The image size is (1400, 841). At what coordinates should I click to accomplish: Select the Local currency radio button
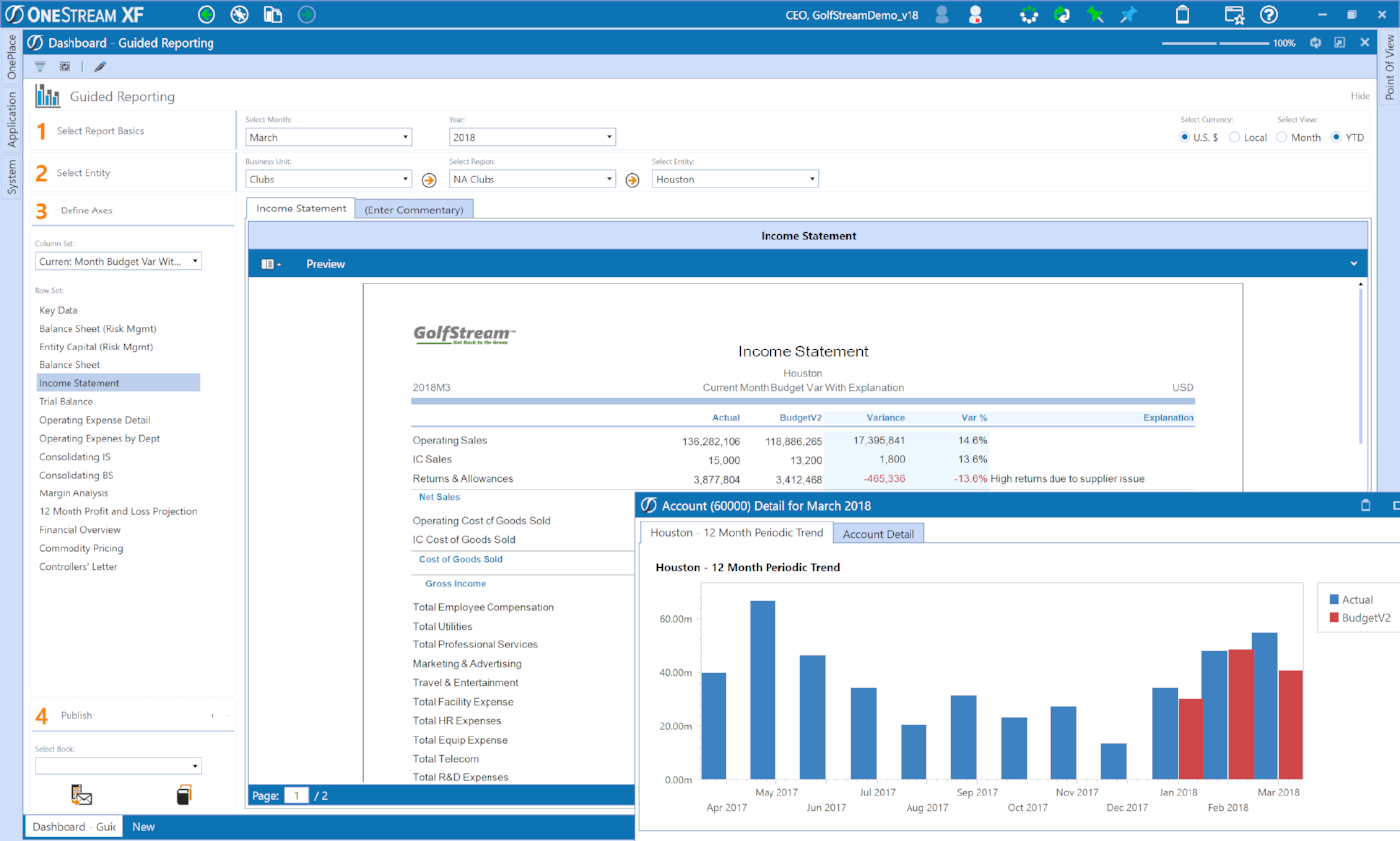[1234, 137]
